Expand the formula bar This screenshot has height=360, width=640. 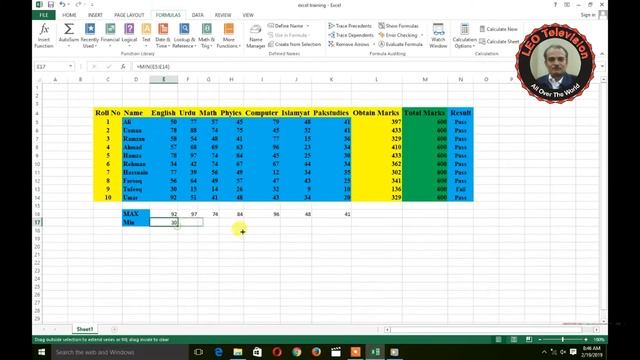(x=602, y=67)
